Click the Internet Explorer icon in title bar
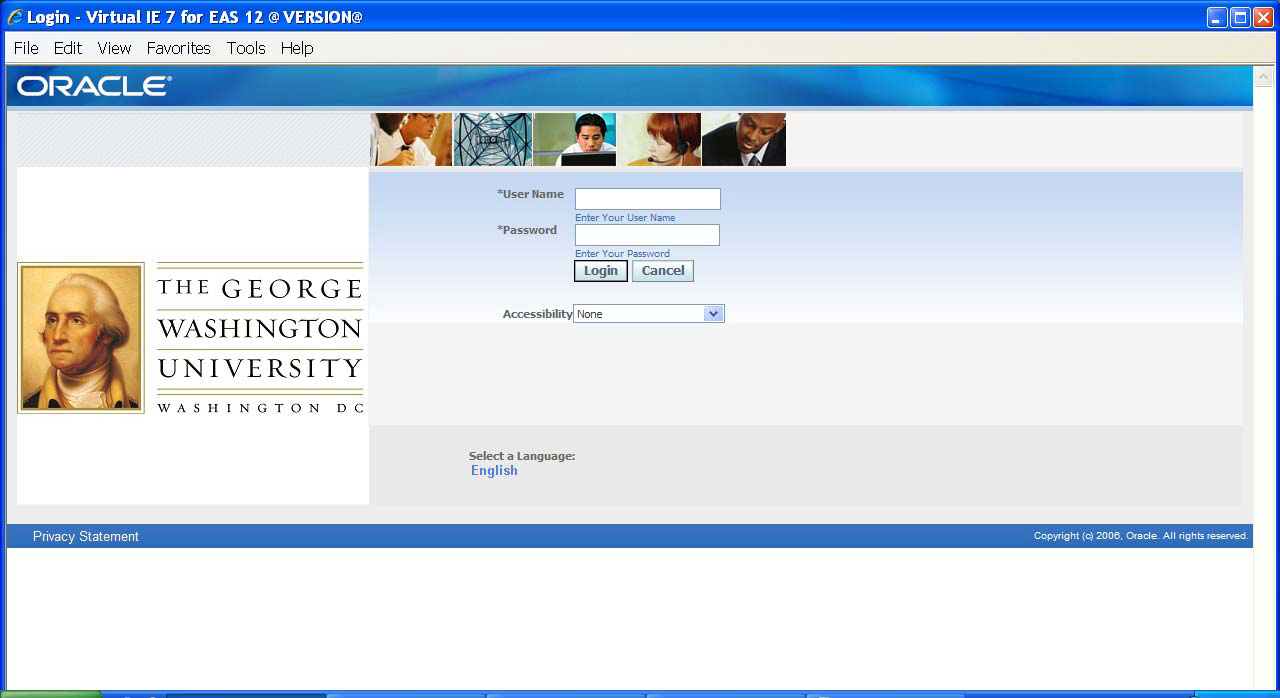The height and width of the screenshot is (698, 1280). [x=14, y=16]
